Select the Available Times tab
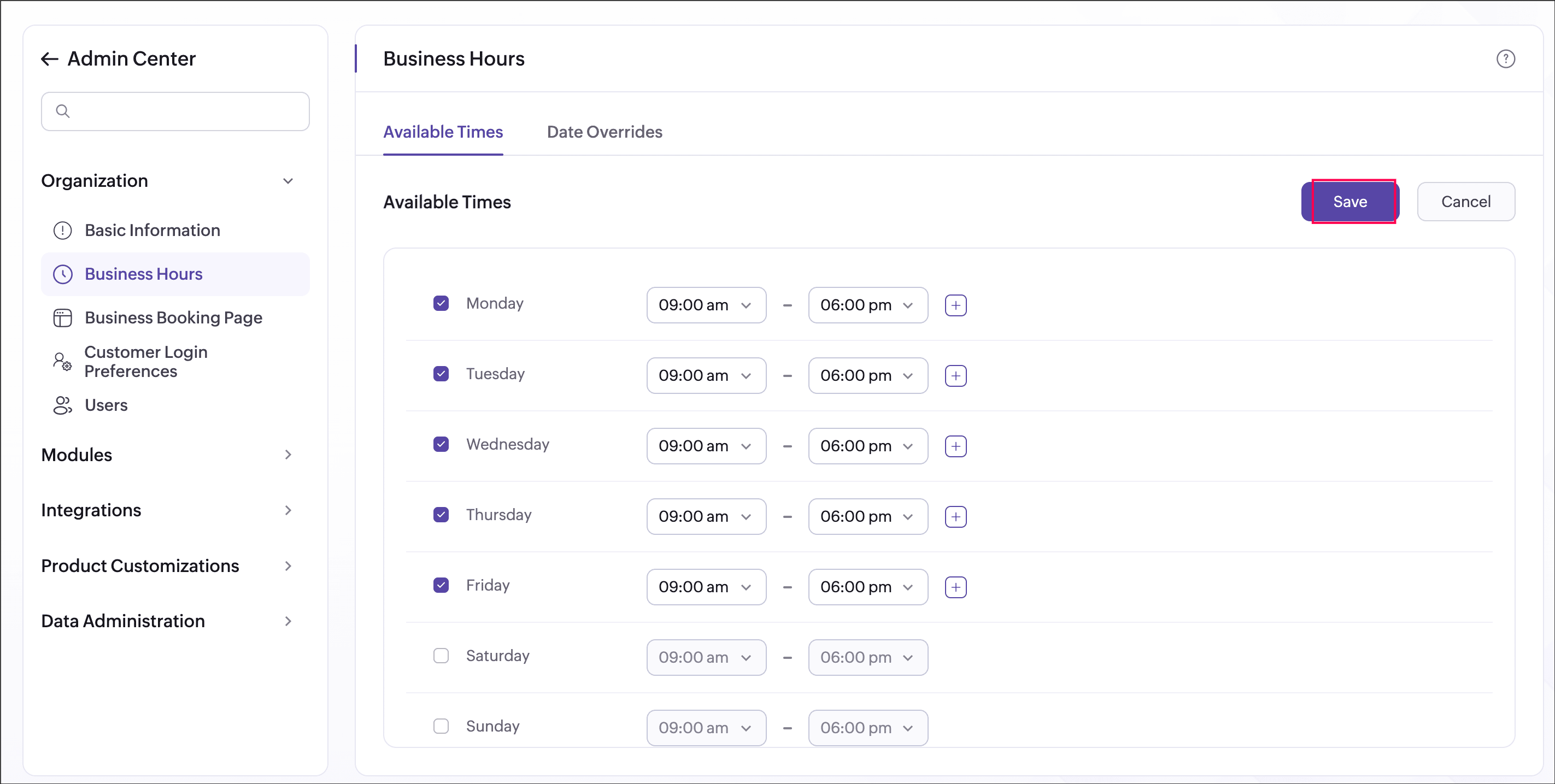1555x784 pixels. coord(443,132)
